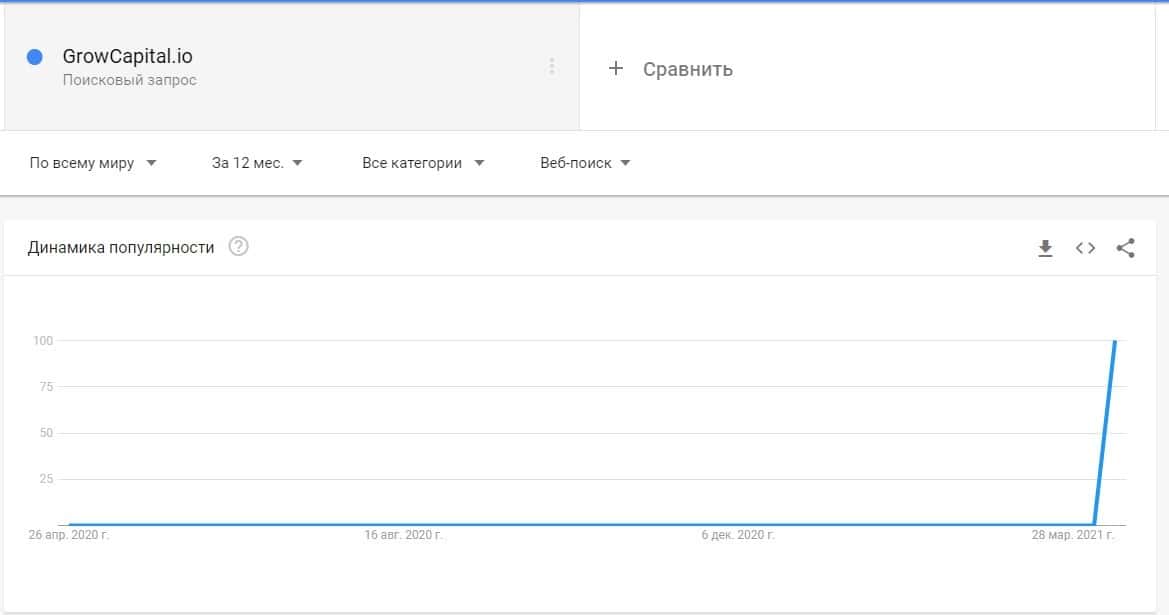
Task: Expand the Все категории dropdown
Action: click(x=423, y=163)
